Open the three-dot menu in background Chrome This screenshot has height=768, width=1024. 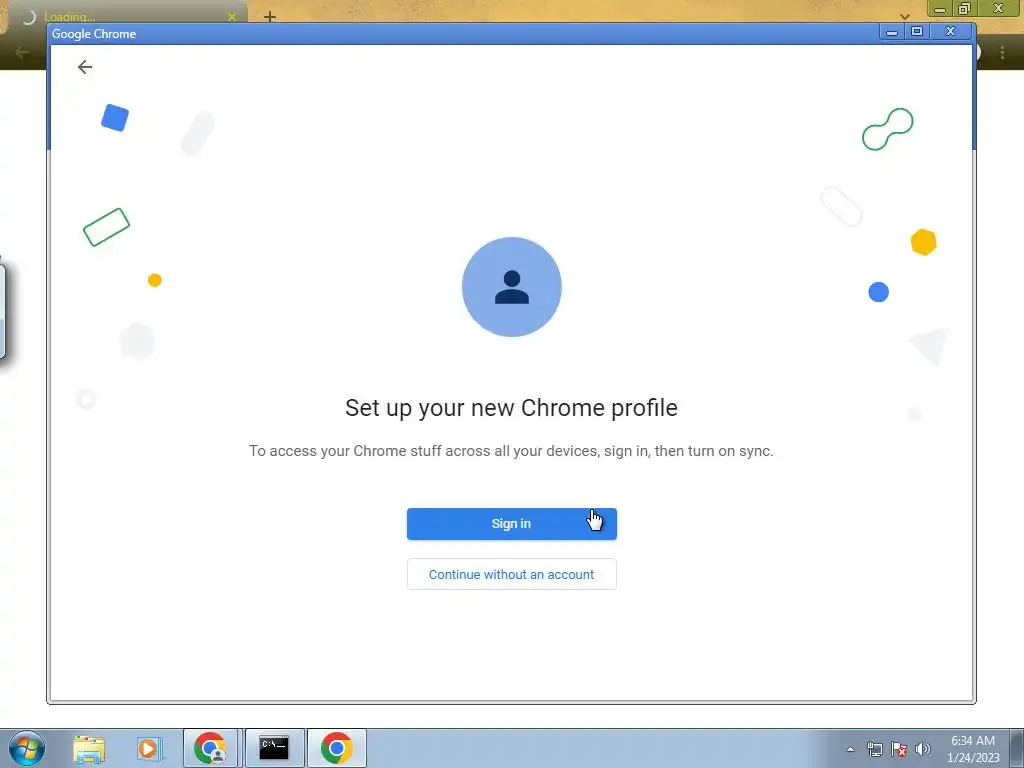tap(1002, 53)
